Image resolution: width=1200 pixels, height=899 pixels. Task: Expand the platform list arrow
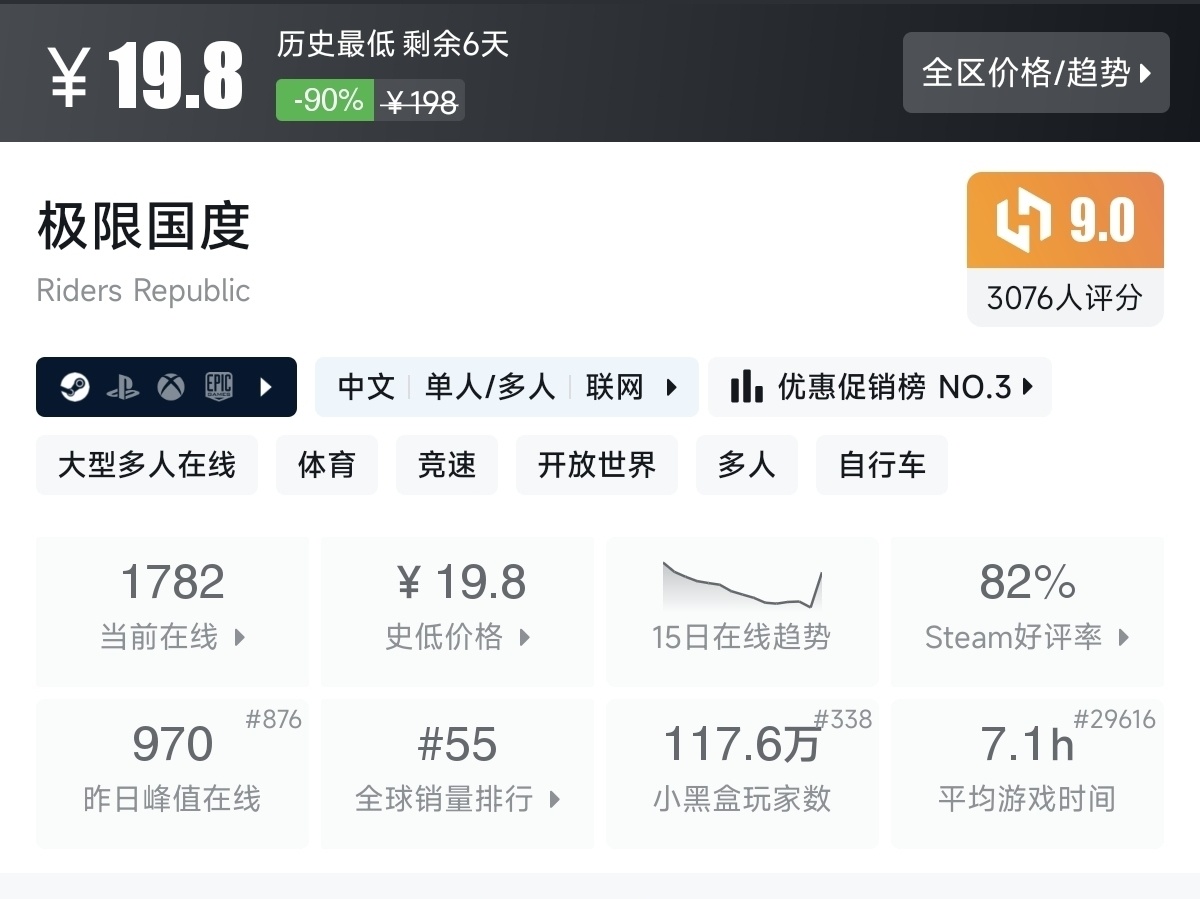(266, 387)
